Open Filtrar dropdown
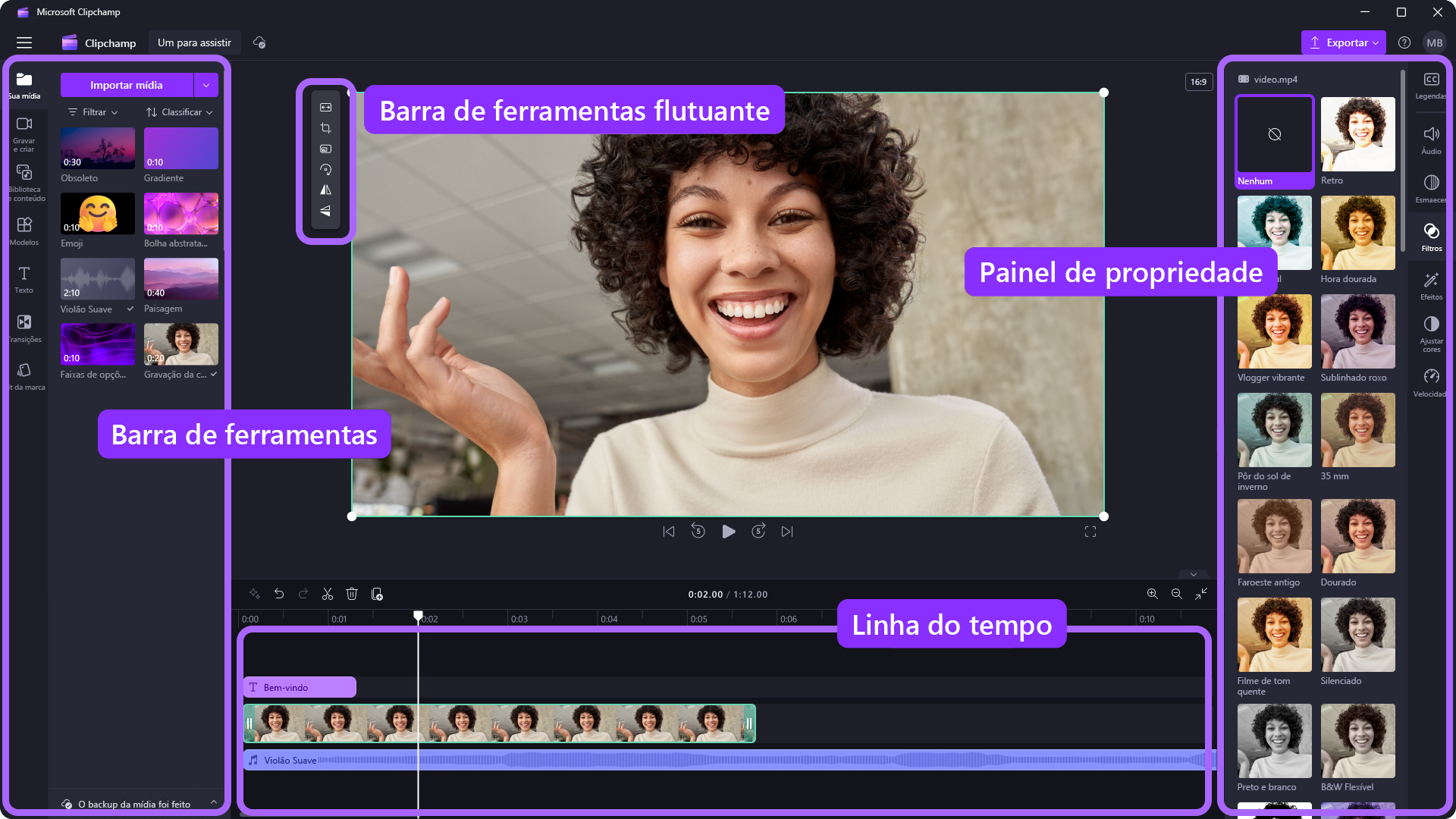 point(93,112)
